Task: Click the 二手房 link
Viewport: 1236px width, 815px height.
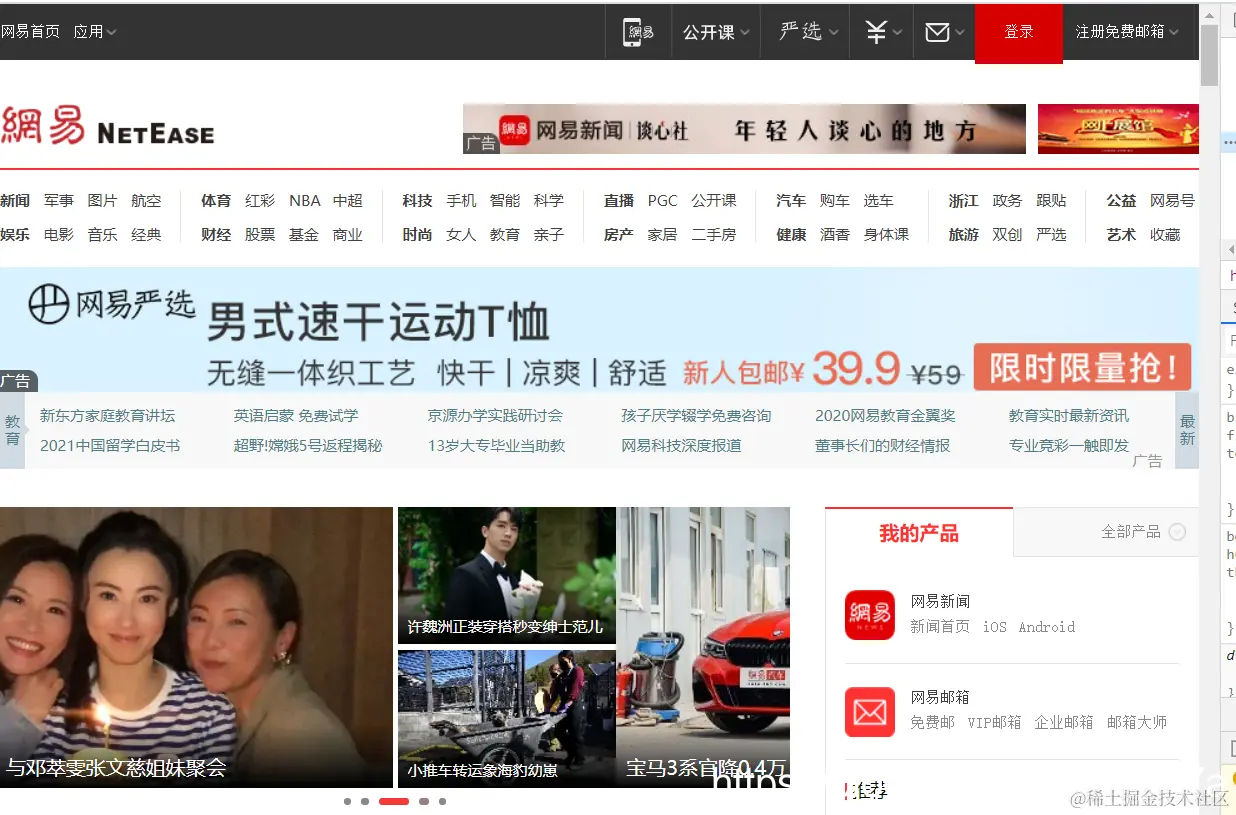Action: 713,235
